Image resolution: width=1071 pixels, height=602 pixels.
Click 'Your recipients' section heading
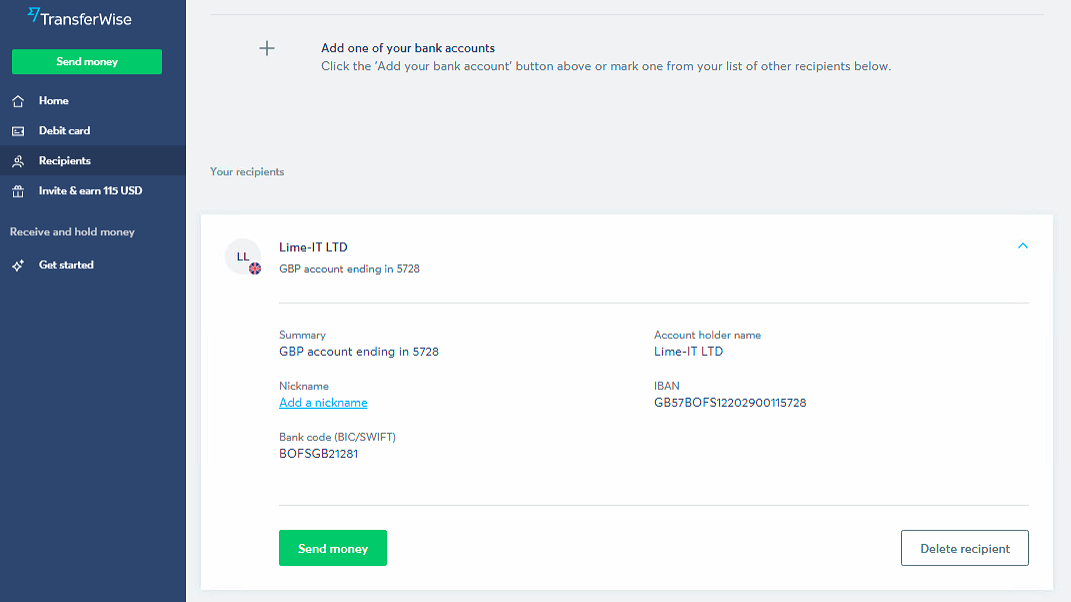[247, 172]
